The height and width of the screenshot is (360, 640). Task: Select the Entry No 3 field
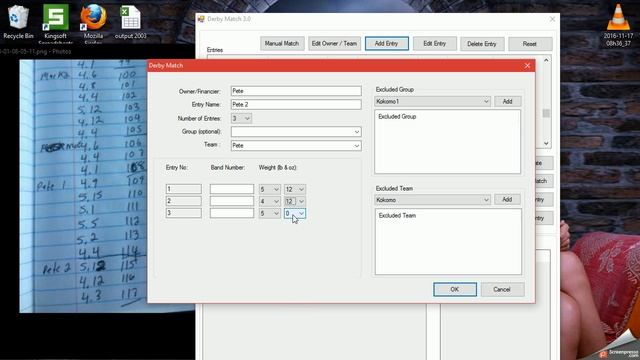tap(184, 213)
